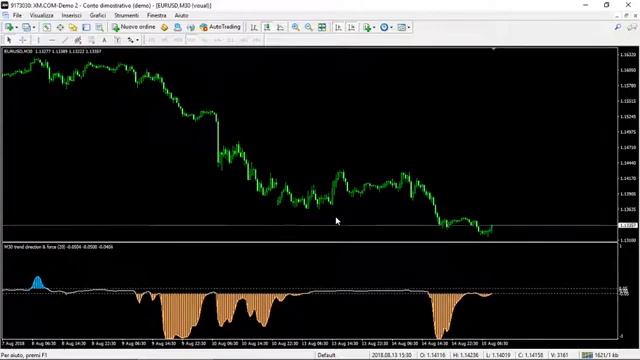Viewport: 640px width, 360px height.
Task: Toggle the Data Window crosshair-box icon
Action: pyautogui.click(x=60, y=27)
